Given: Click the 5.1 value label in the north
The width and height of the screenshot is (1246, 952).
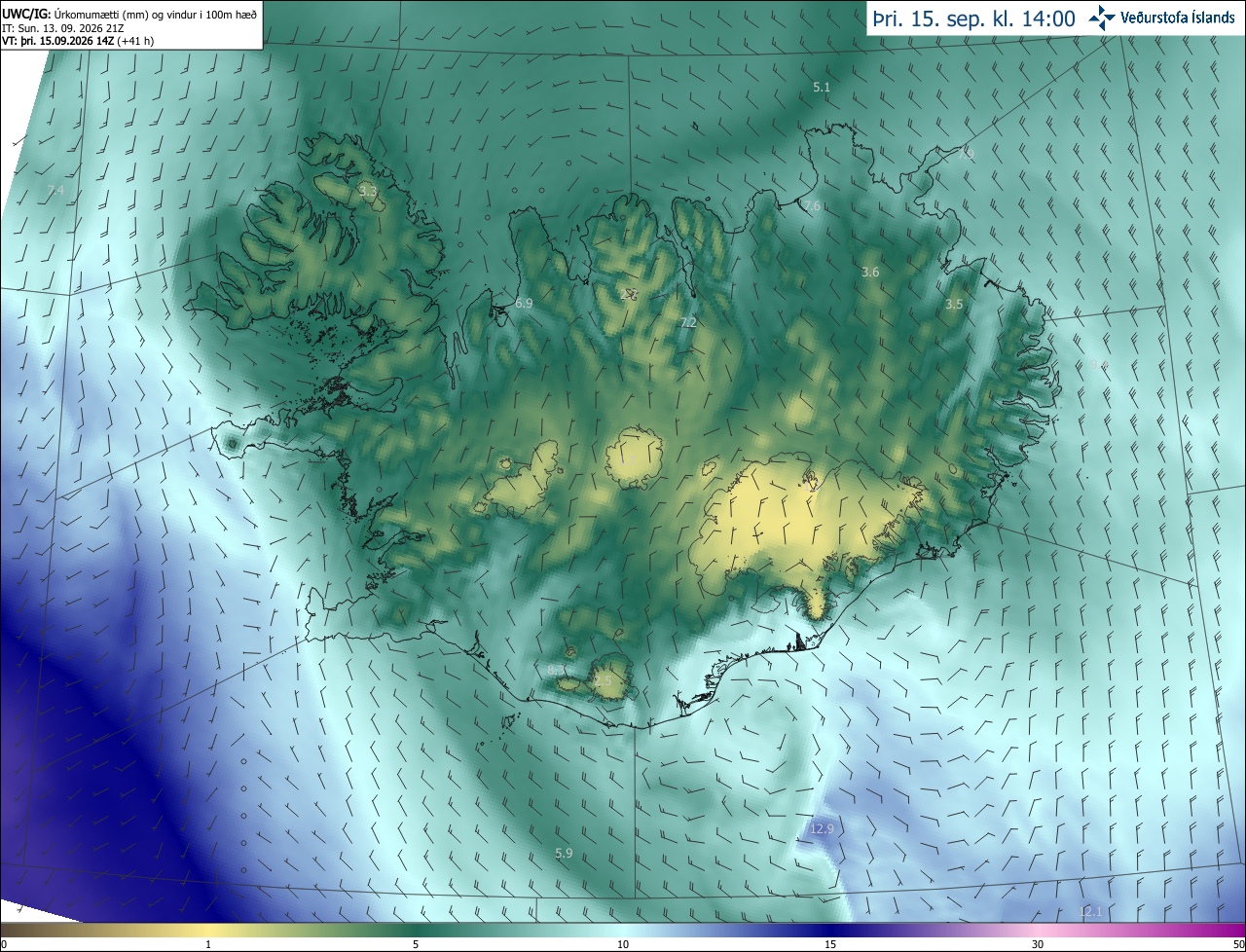Looking at the screenshot, I should coord(822,88).
